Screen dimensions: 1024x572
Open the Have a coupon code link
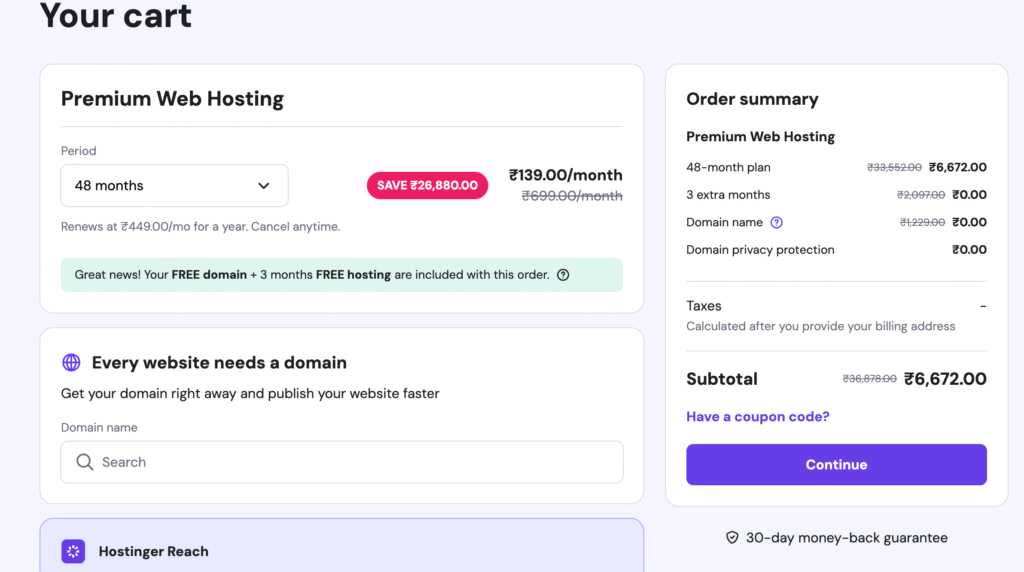tap(757, 416)
